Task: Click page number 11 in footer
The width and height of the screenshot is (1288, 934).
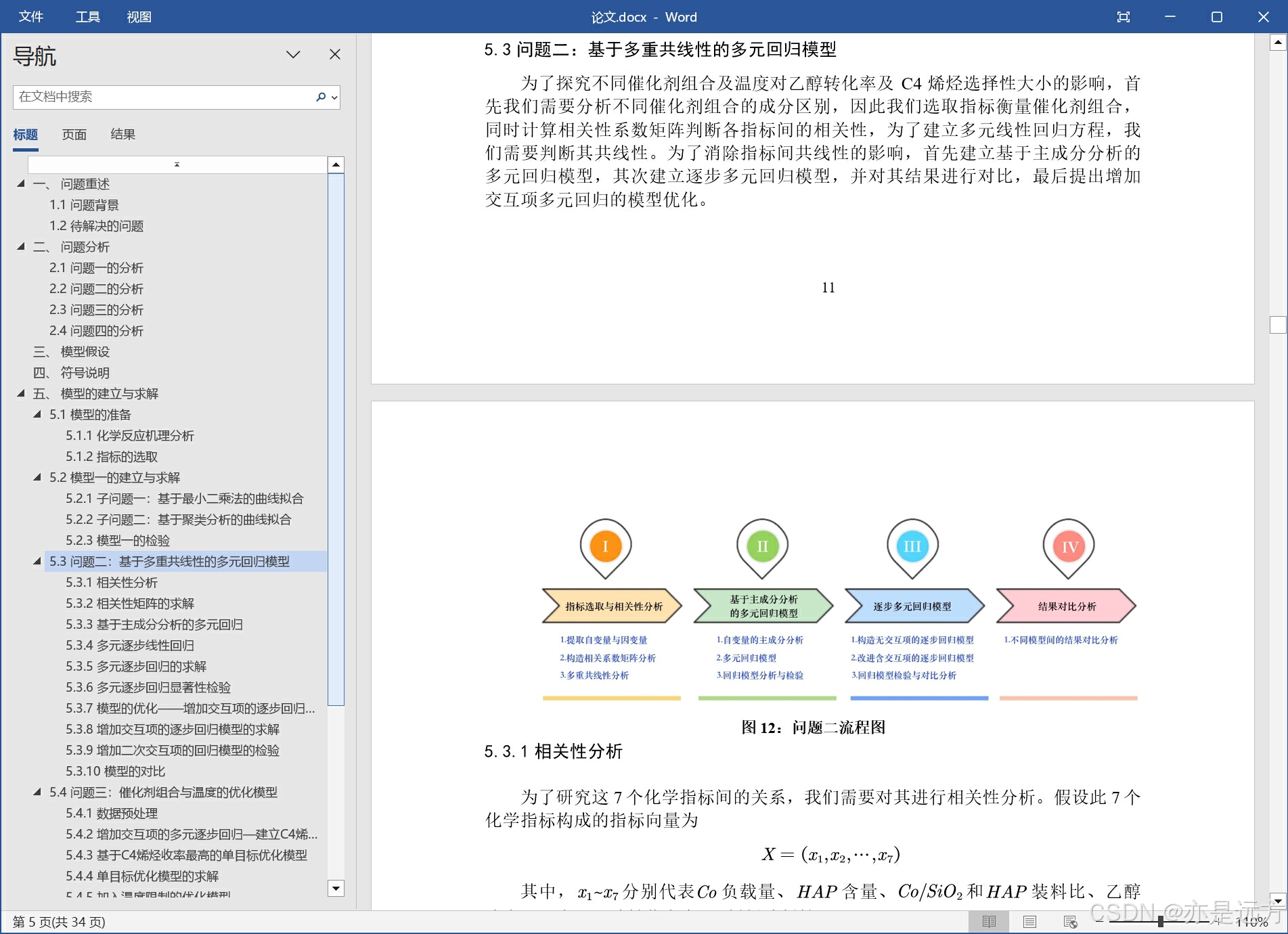Action: 828,288
